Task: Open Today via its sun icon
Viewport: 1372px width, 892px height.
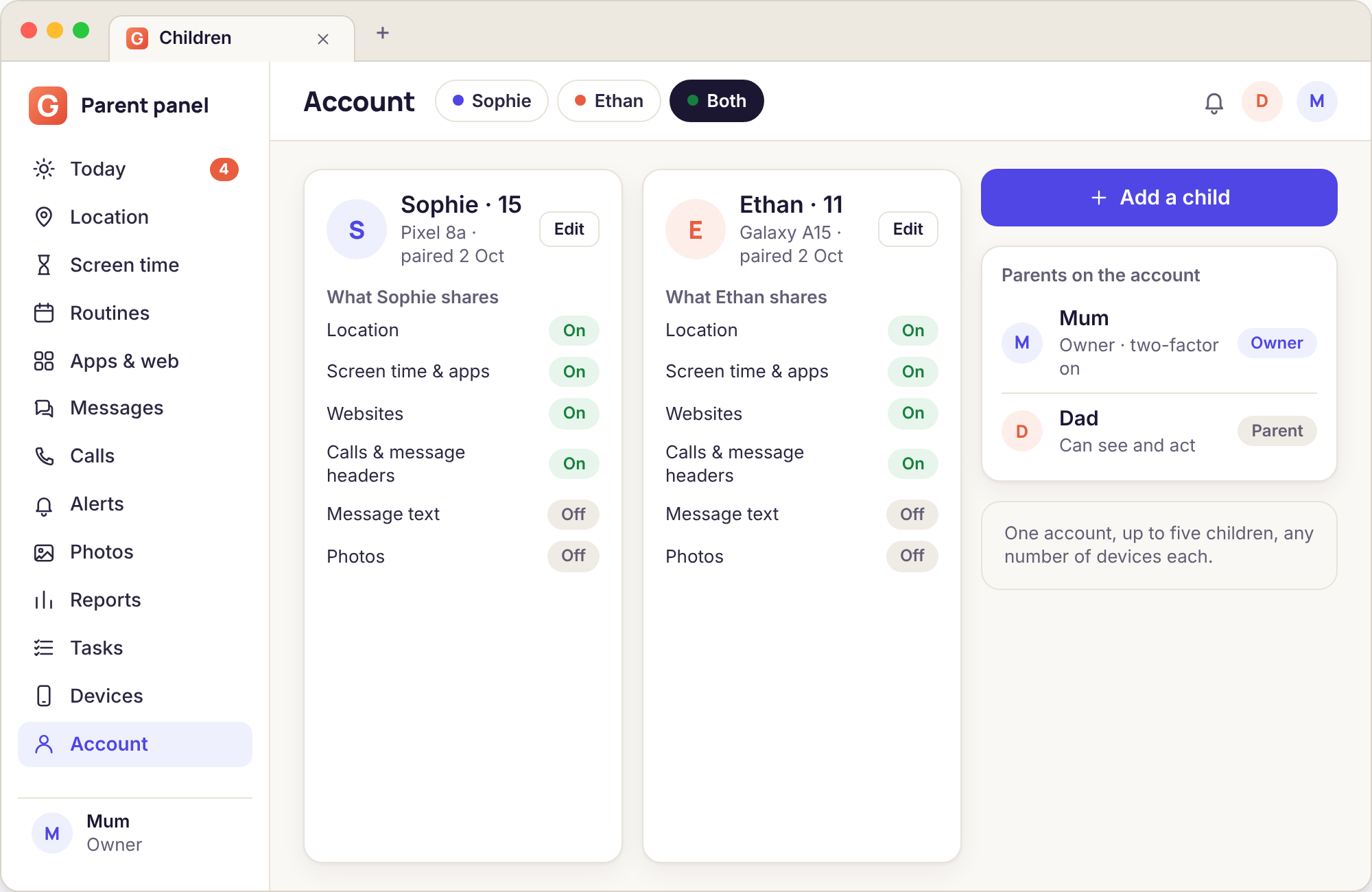Action: click(x=44, y=169)
